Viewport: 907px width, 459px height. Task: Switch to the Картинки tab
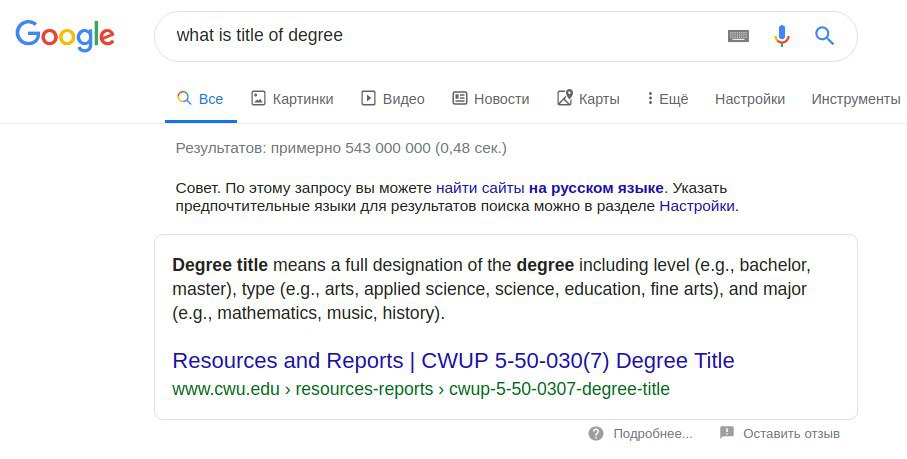pyautogui.click(x=292, y=99)
